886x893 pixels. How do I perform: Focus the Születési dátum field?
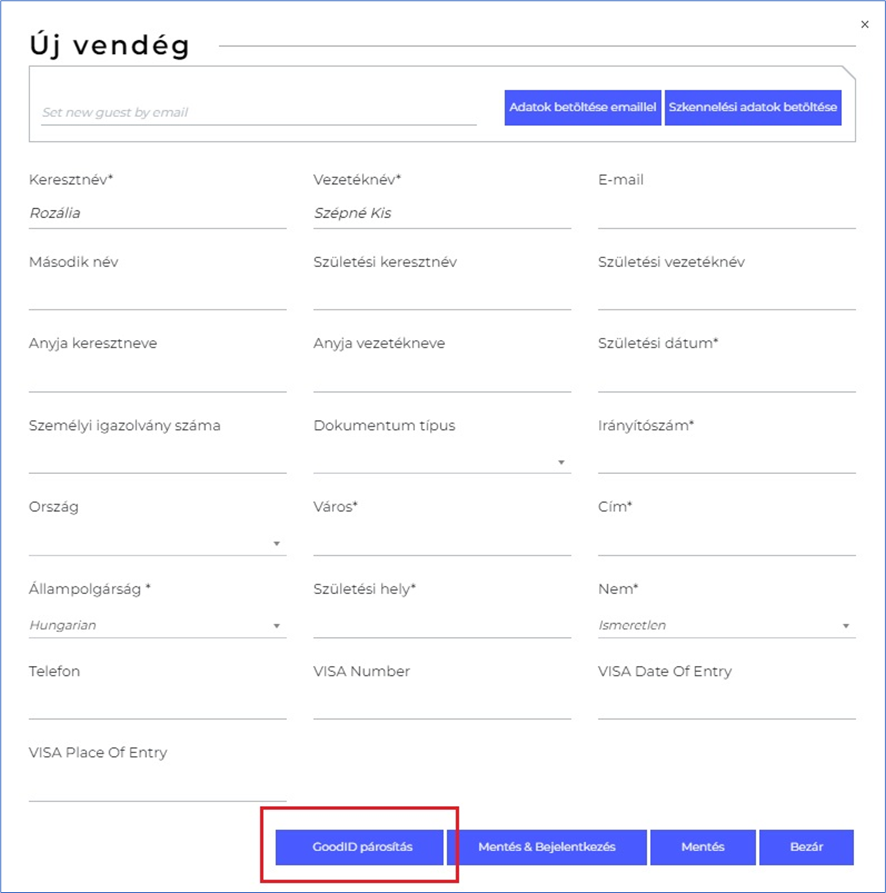[726, 377]
